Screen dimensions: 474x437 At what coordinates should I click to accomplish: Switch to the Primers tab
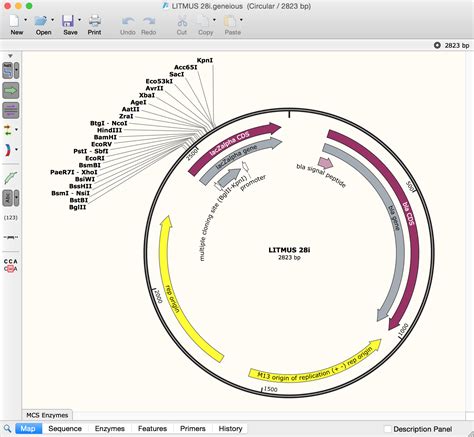point(193,429)
